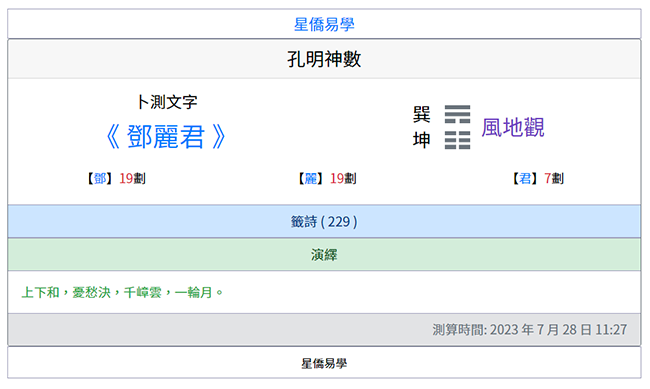Screen dimensions: 650x389
Task: Click the 坤 lower trigram symbol
Action: 457,140
